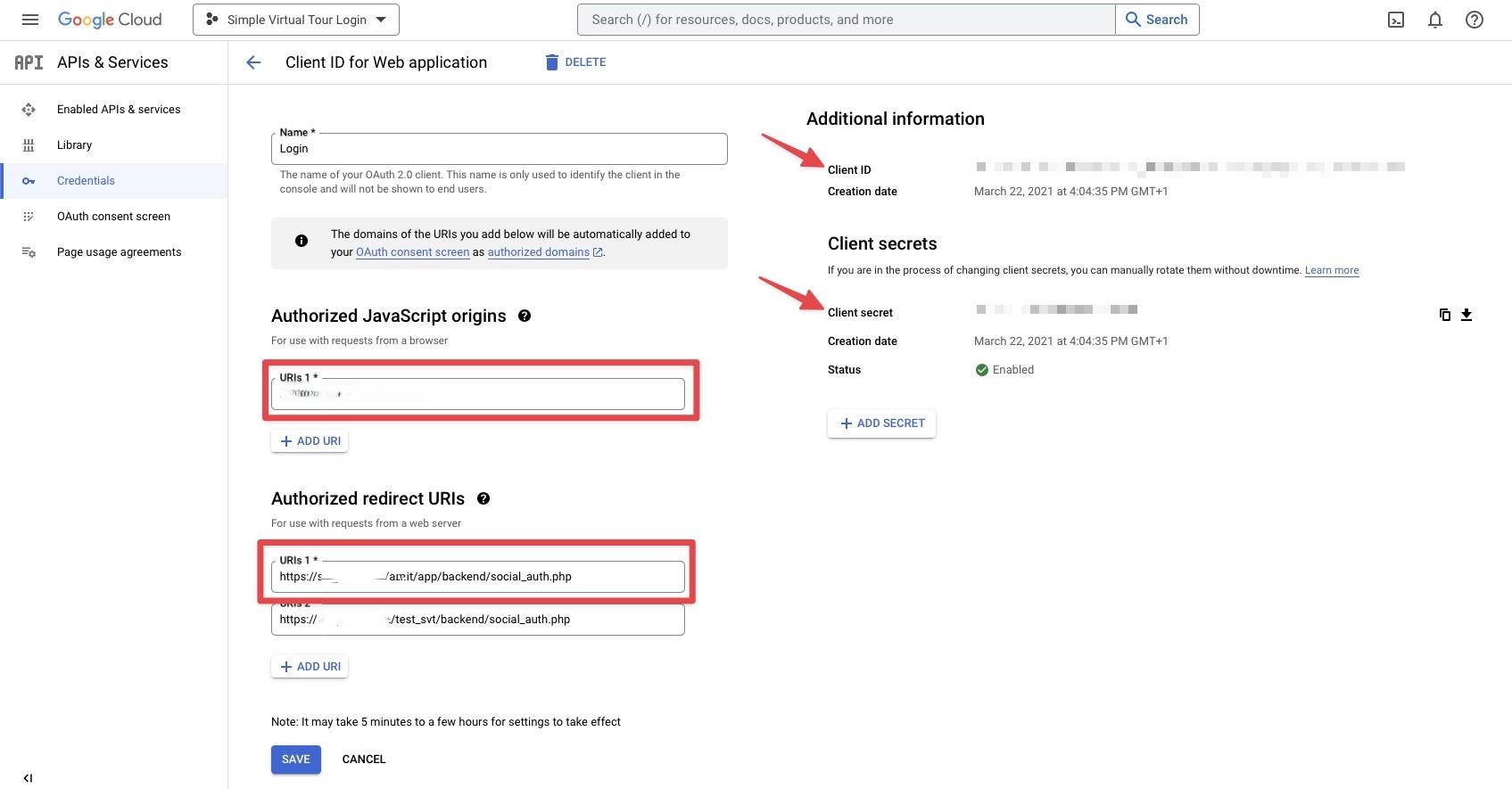
Task: Select Credentials in the sidebar
Action: pos(114,181)
